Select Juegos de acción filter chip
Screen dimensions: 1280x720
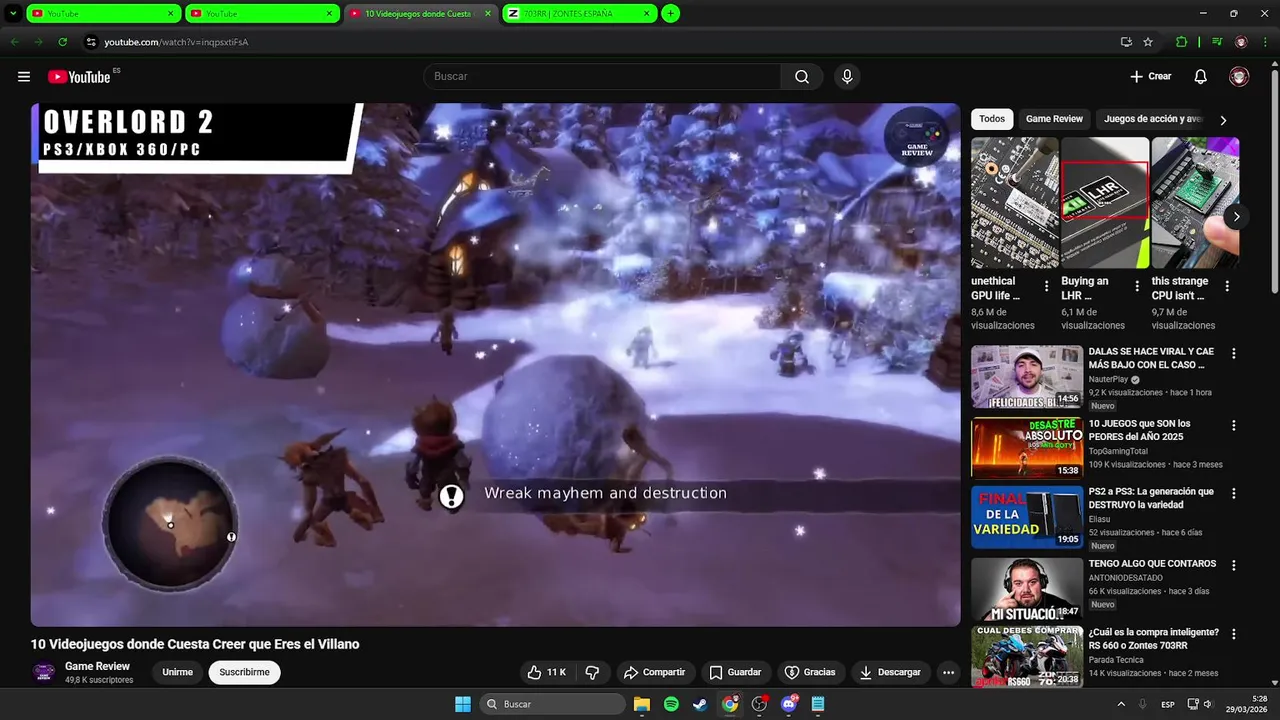tap(1152, 119)
